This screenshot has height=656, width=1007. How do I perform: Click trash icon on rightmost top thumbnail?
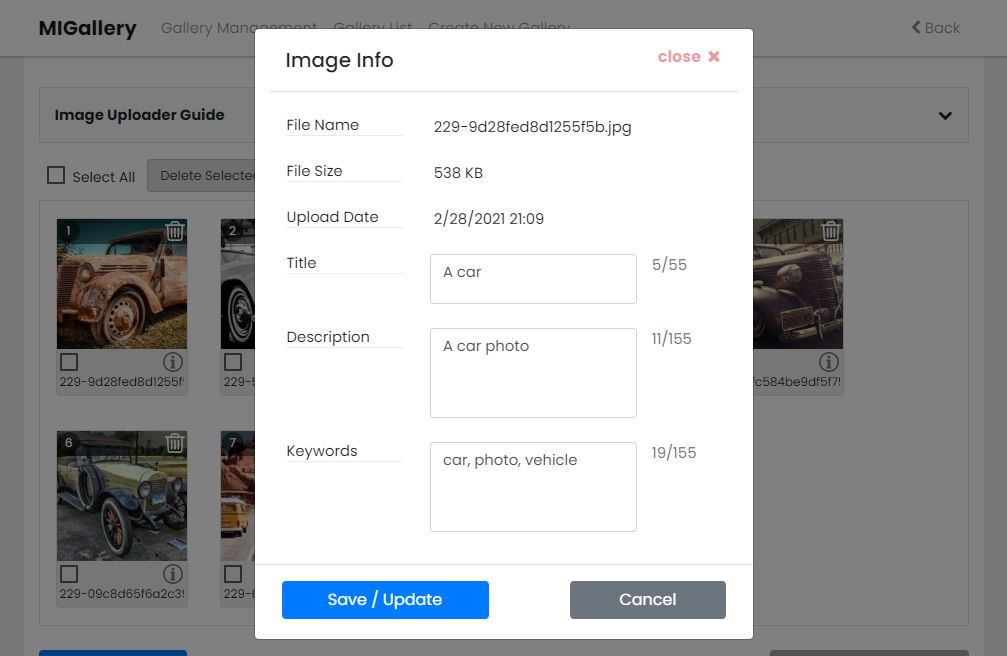click(830, 231)
